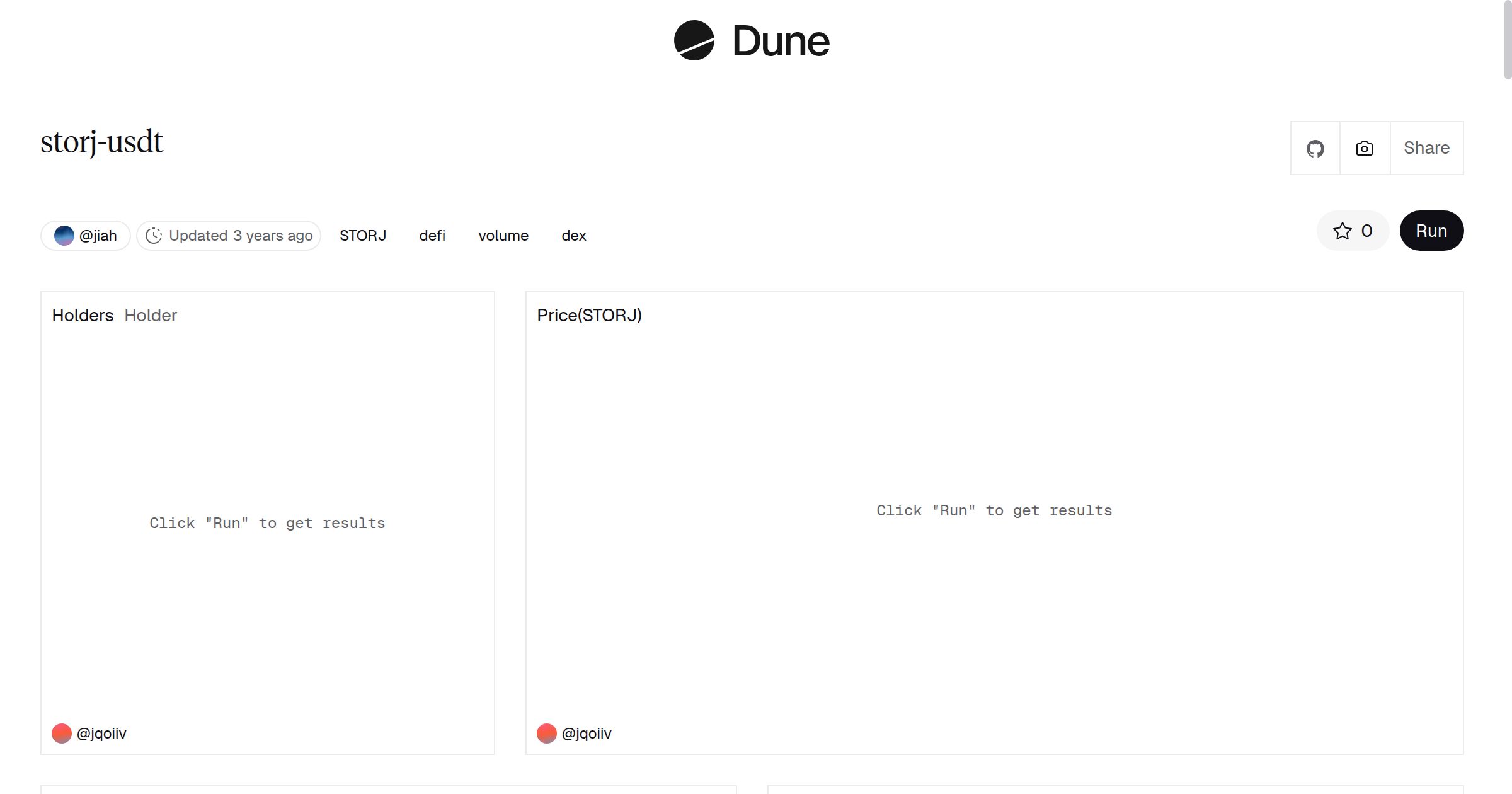Click the Share button
This screenshot has width=1512, height=794.
1426,148
